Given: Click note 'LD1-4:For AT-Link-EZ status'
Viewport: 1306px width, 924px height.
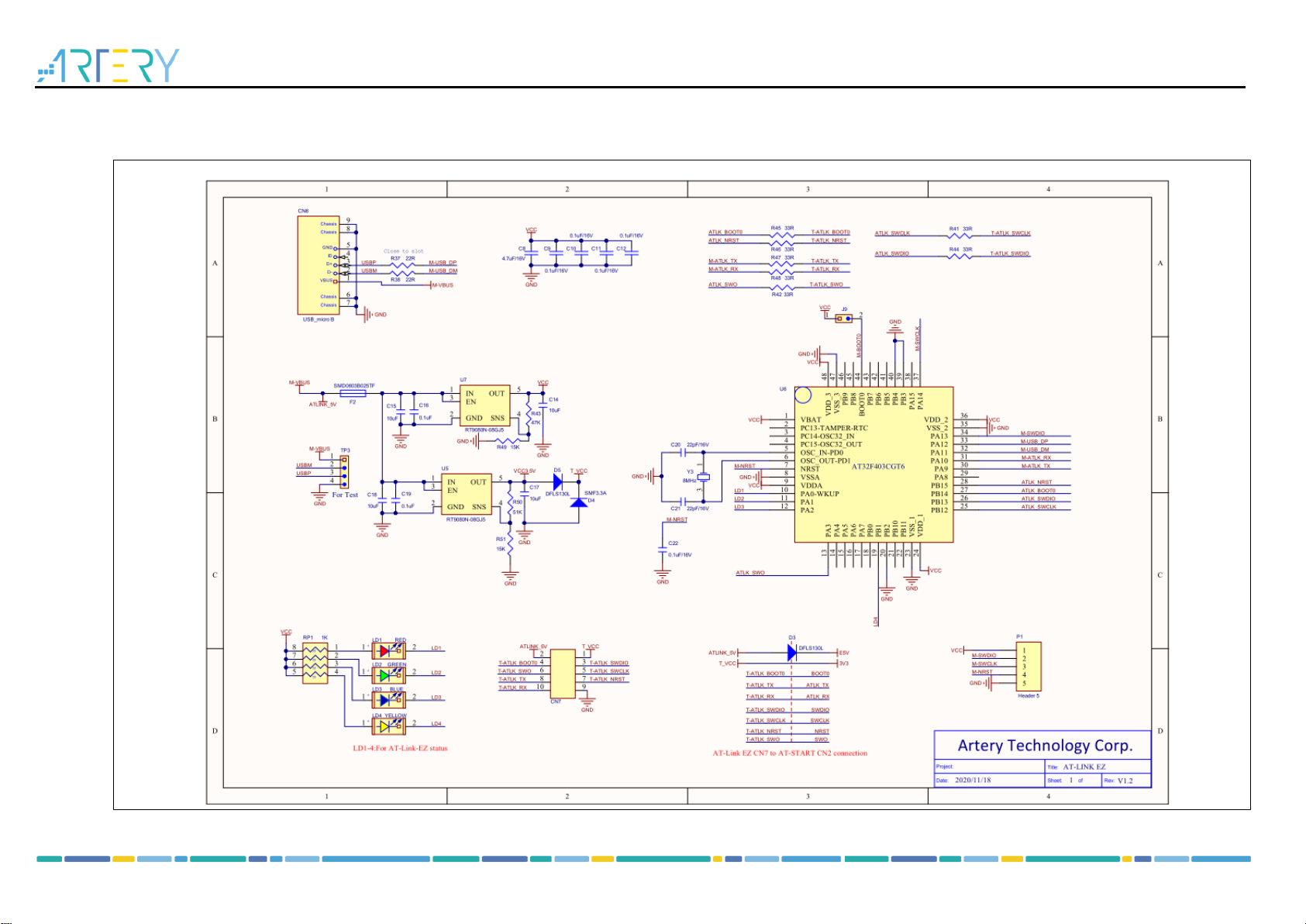Looking at the screenshot, I should tap(400, 748).
